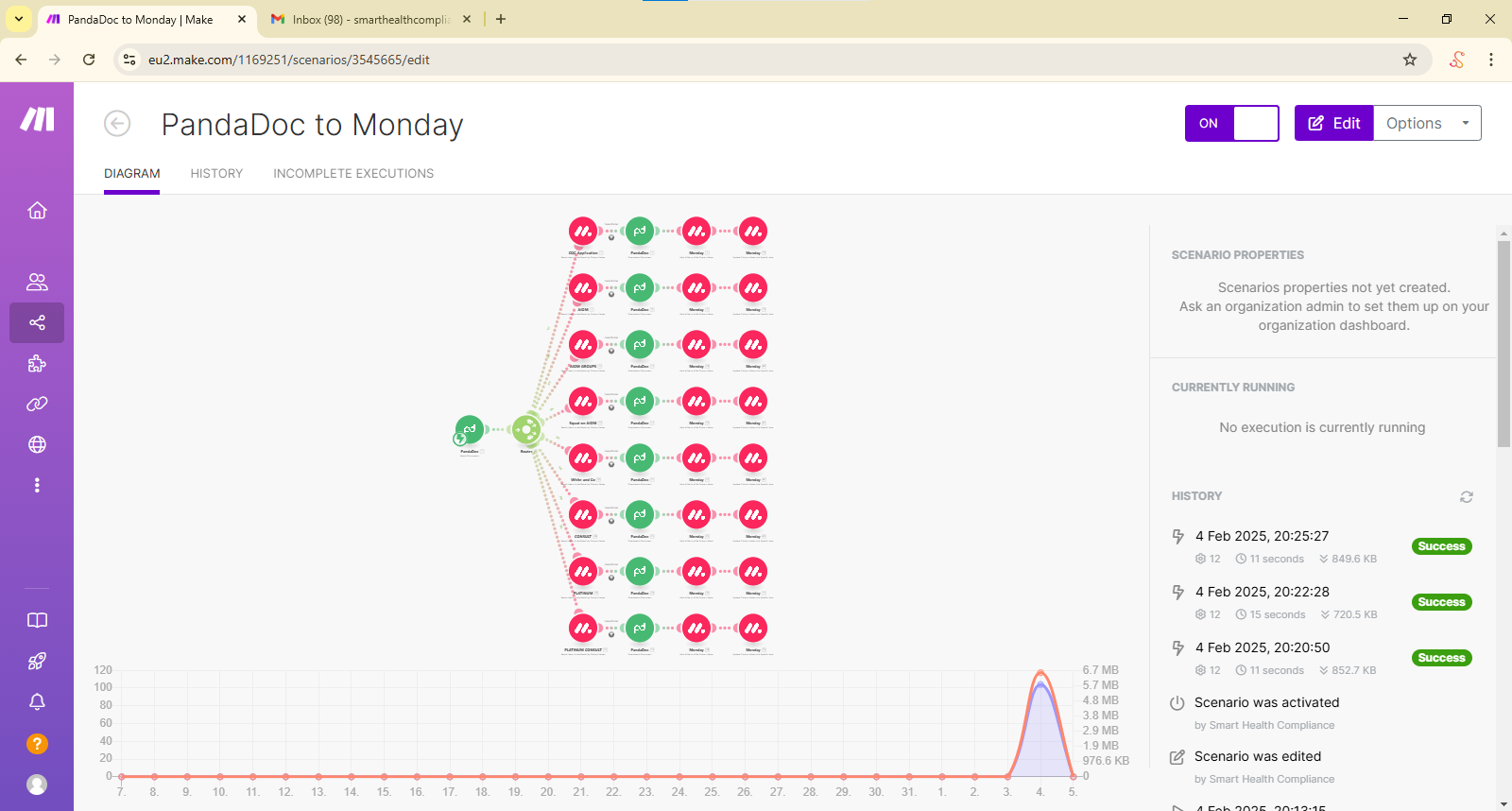Open the filter after CQC Application module
Image resolution: width=1512 pixels, height=811 pixels.
[x=611, y=237]
